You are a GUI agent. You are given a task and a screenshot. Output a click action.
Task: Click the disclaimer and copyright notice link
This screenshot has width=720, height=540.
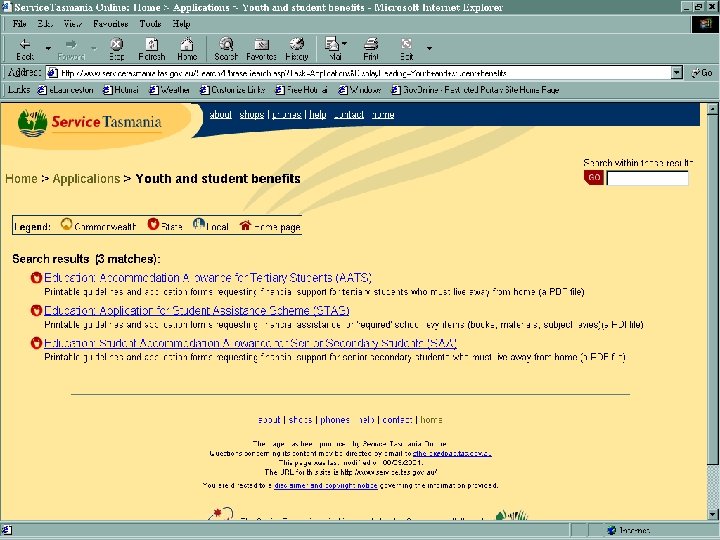click(326, 486)
